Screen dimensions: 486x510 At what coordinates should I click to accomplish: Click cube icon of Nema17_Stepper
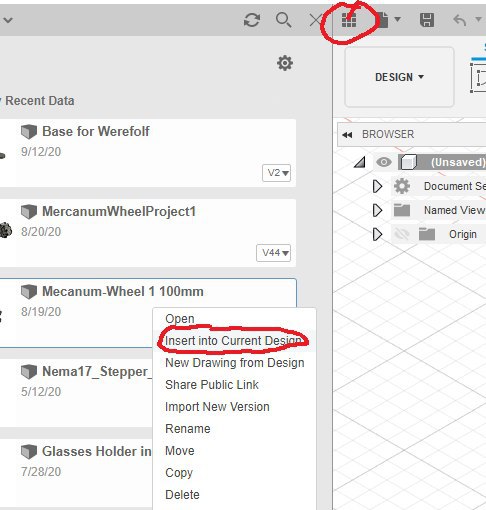point(29,372)
